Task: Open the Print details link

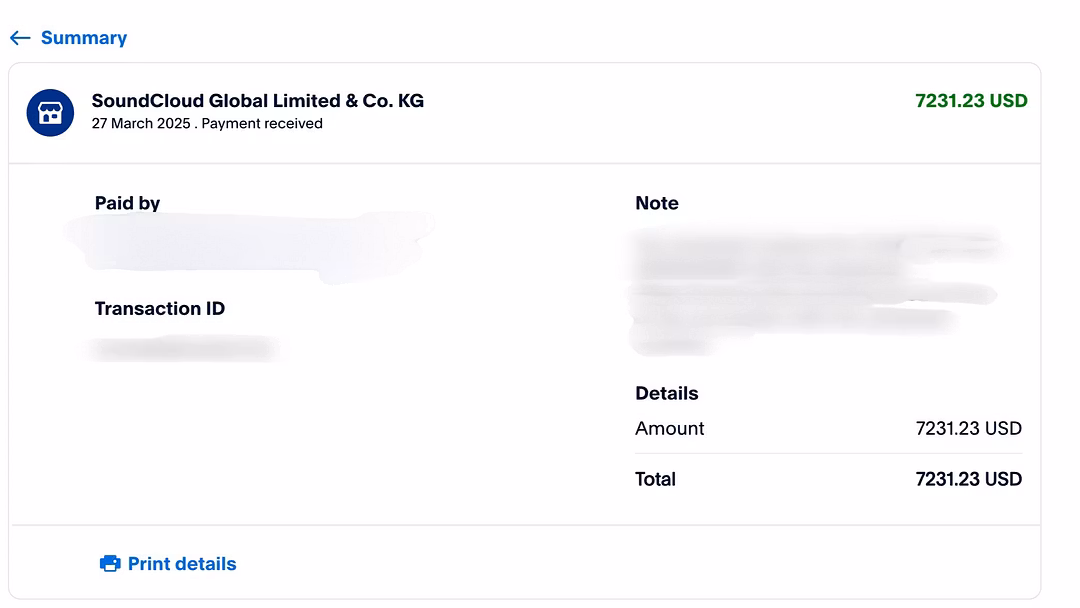Action: click(x=182, y=564)
